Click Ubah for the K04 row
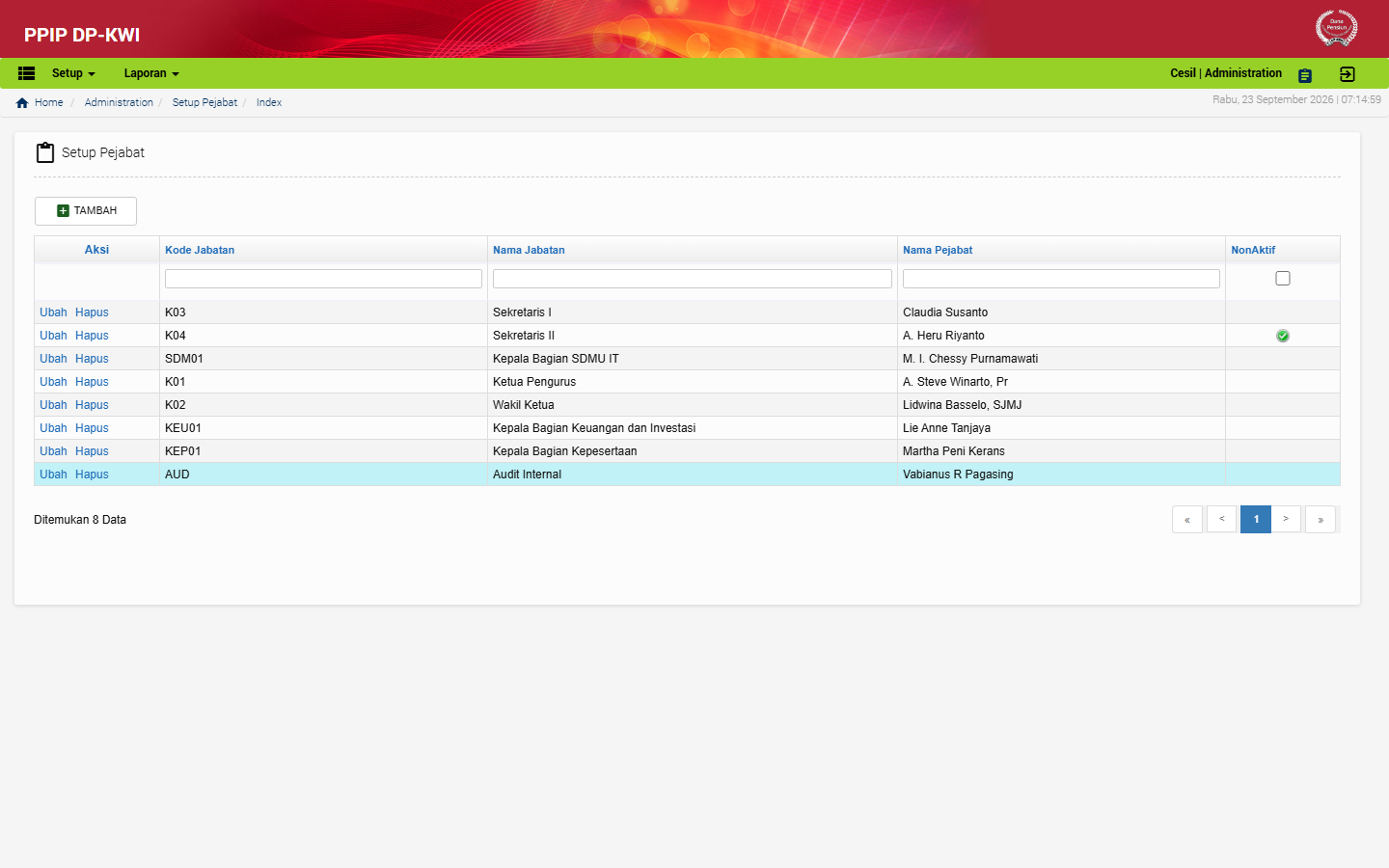 (53, 336)
